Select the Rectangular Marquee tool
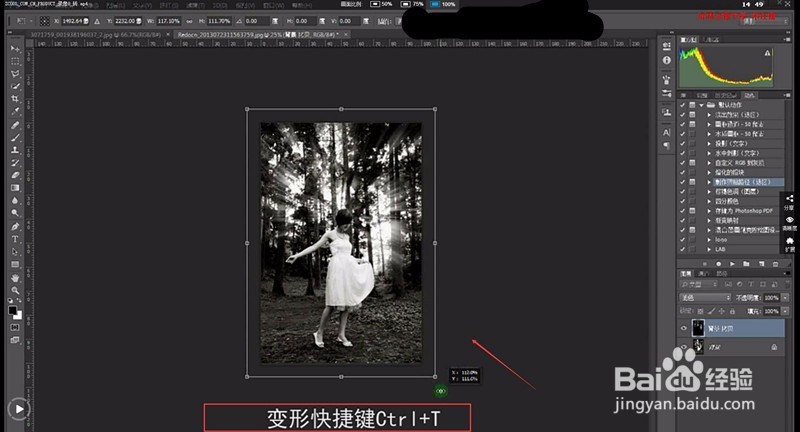The image size is (800, 432). click(x=15, y=61)
